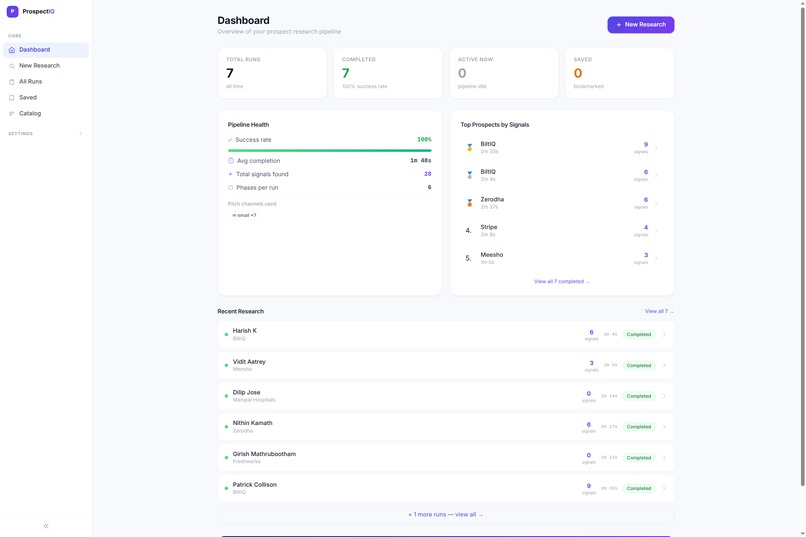Follow the View all 7 completed link
The width and height of the screenshot is (806, 537).
[561, 282]
